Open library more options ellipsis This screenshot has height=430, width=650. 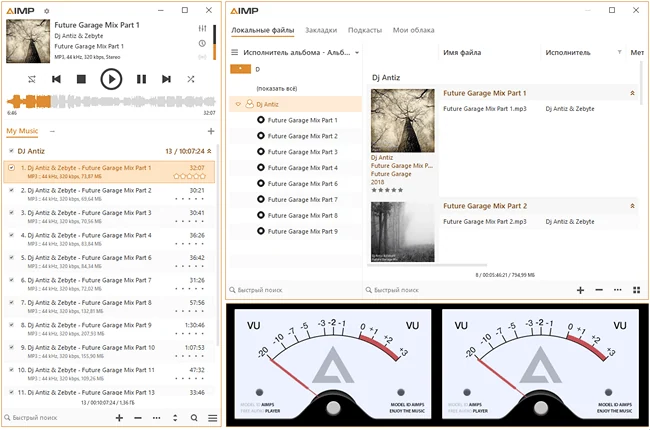pos(618,290)
